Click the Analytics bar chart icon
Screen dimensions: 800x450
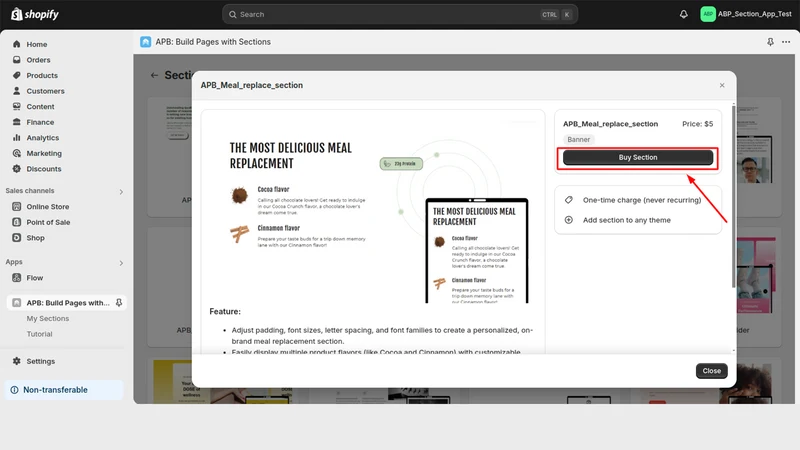point(17,138)
